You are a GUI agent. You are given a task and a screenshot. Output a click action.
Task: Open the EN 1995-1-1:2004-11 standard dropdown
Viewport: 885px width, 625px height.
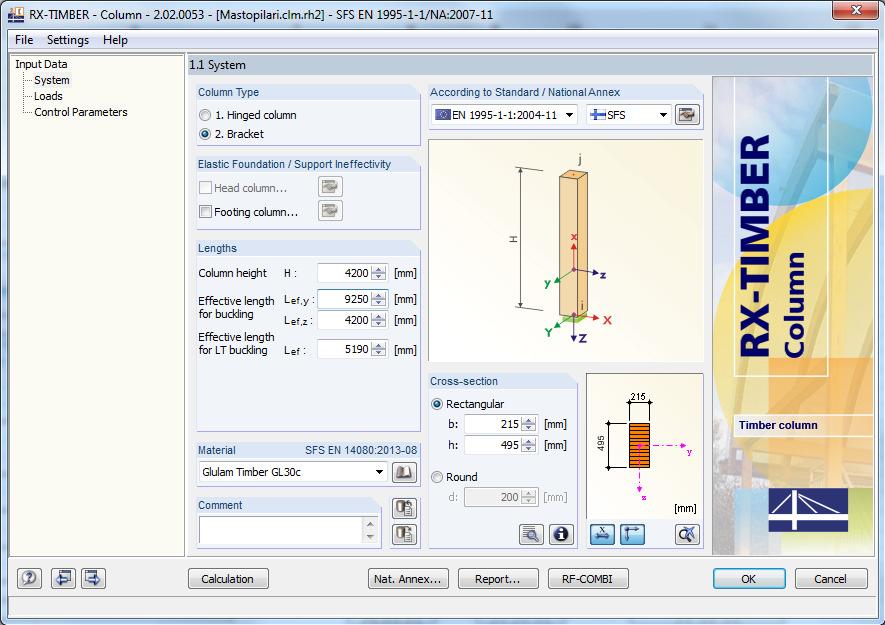tap(504, 115)
